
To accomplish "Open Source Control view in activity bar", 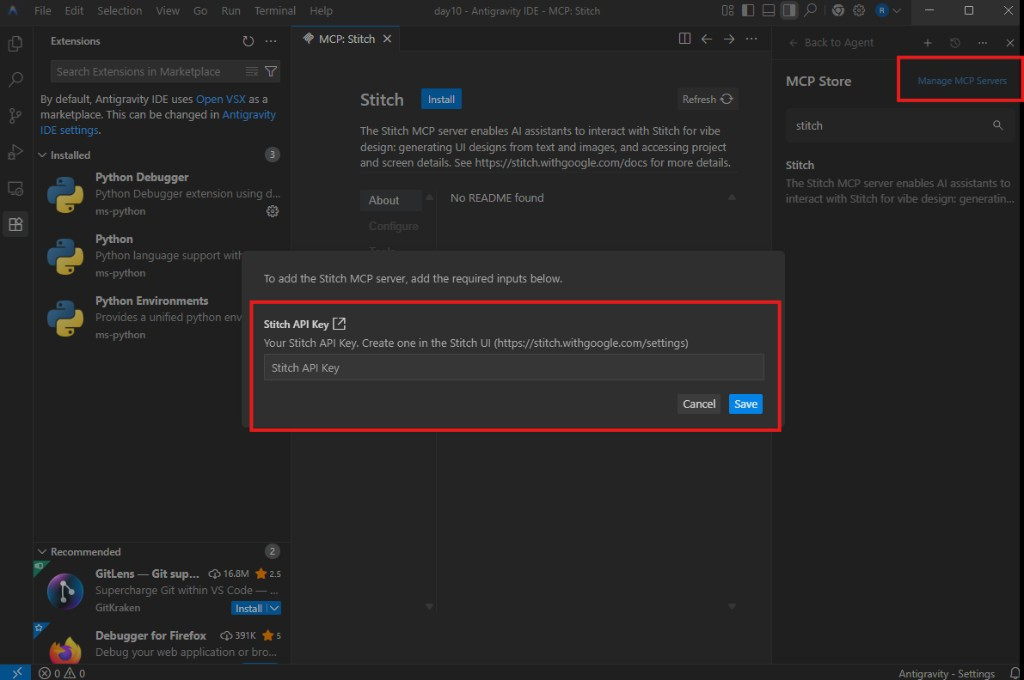I will (x=15, y=116).
